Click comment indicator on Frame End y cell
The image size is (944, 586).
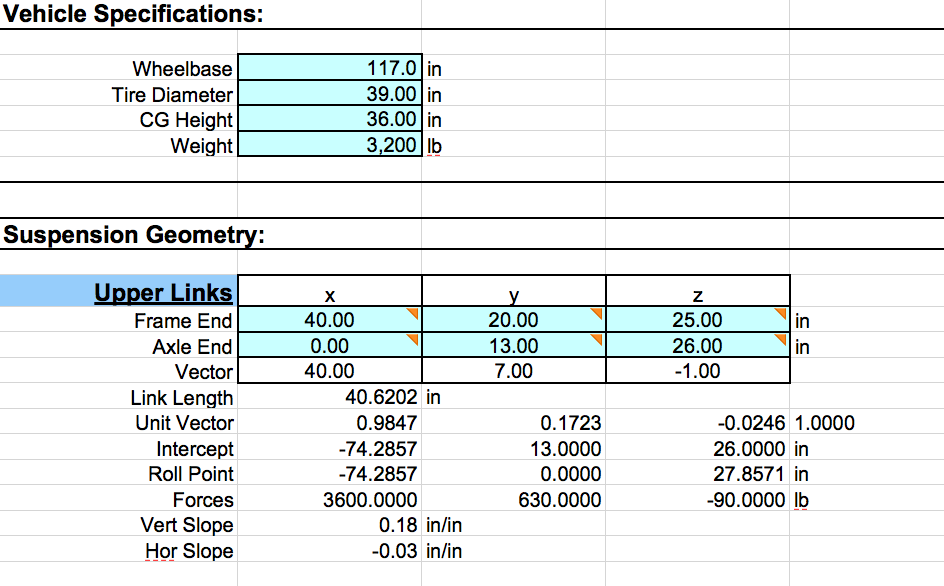[x=597, y=313]
